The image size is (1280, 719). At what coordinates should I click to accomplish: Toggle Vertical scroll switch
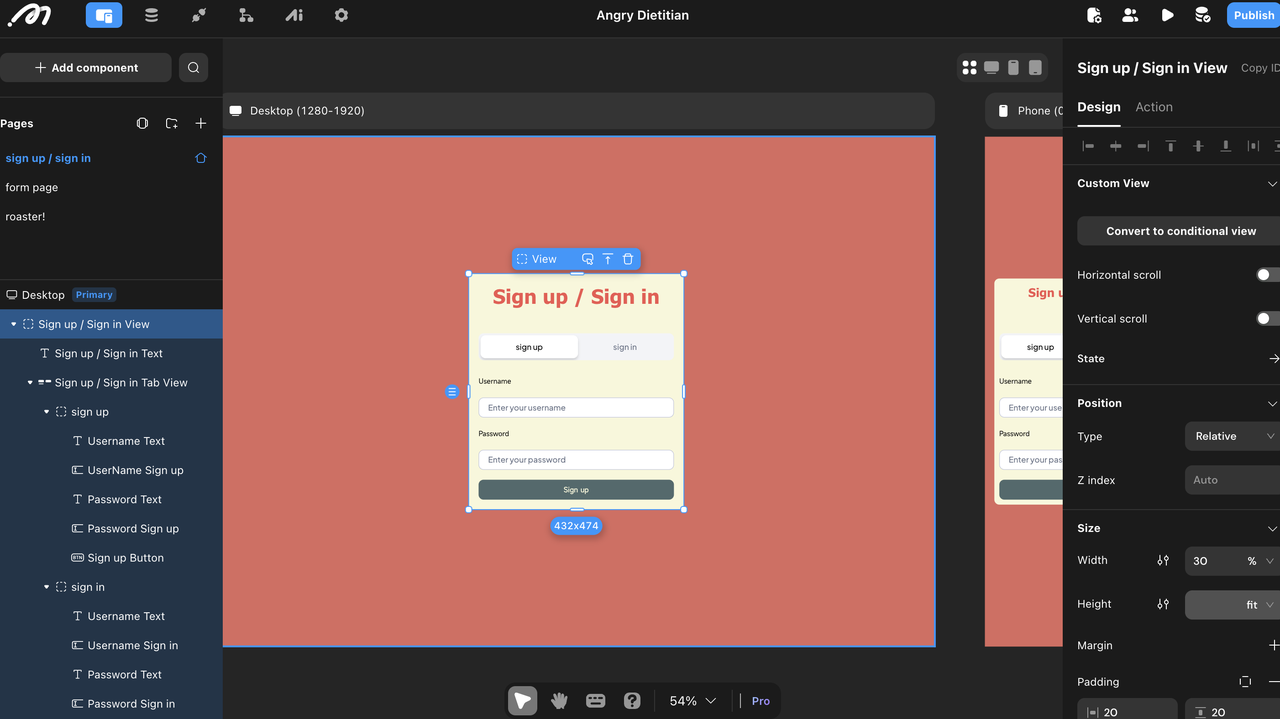click(1268, 319)
